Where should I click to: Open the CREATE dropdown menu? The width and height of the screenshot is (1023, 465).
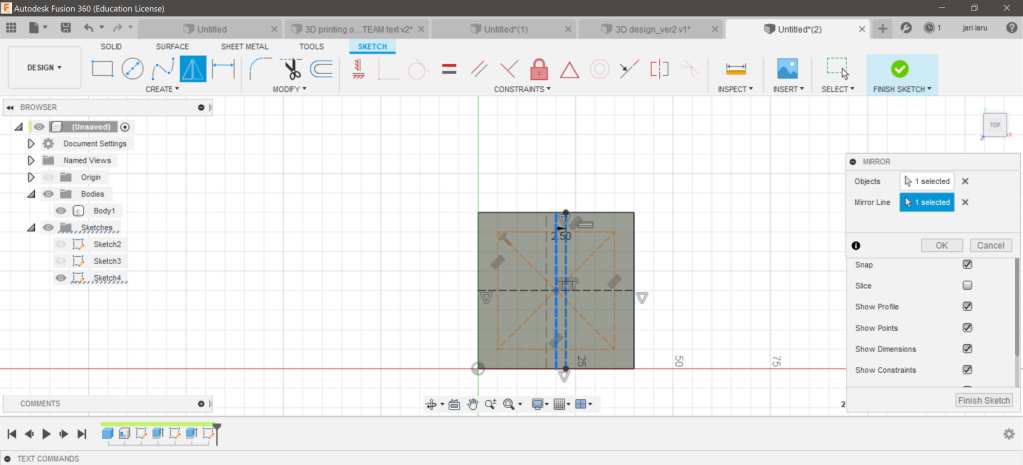162,89
